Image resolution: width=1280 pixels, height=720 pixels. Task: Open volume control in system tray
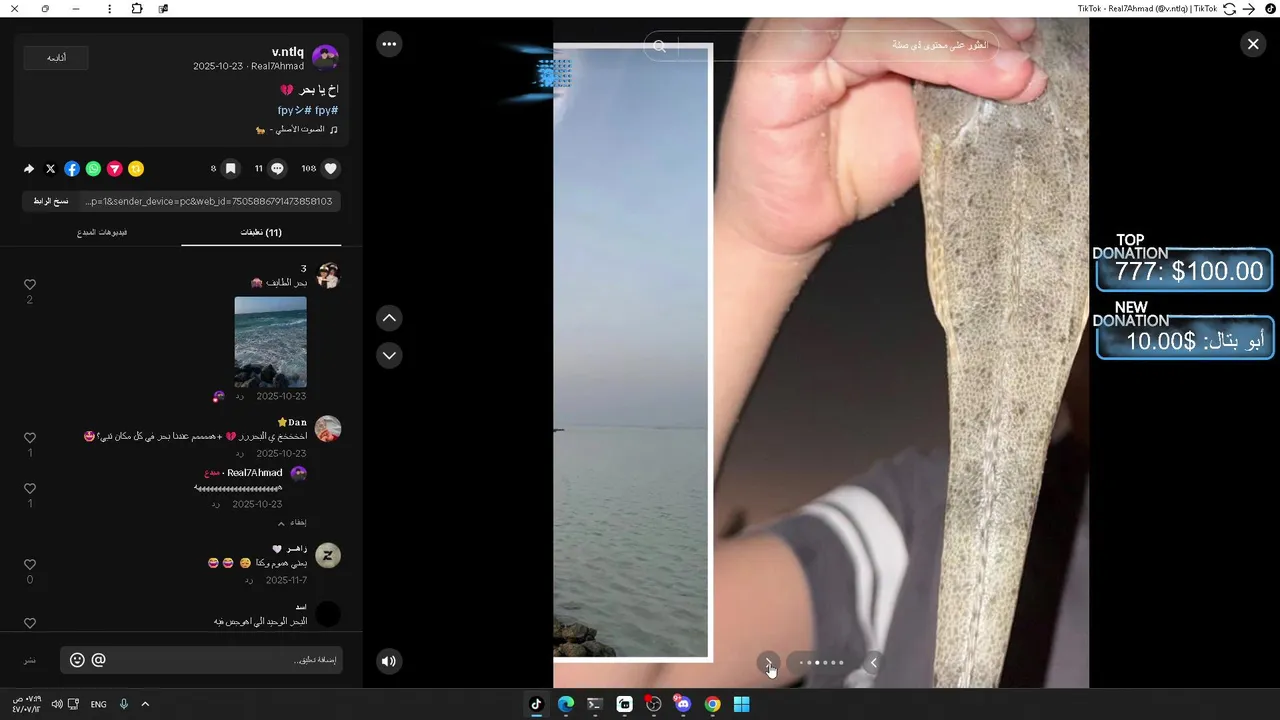click(x=57, y=704)
